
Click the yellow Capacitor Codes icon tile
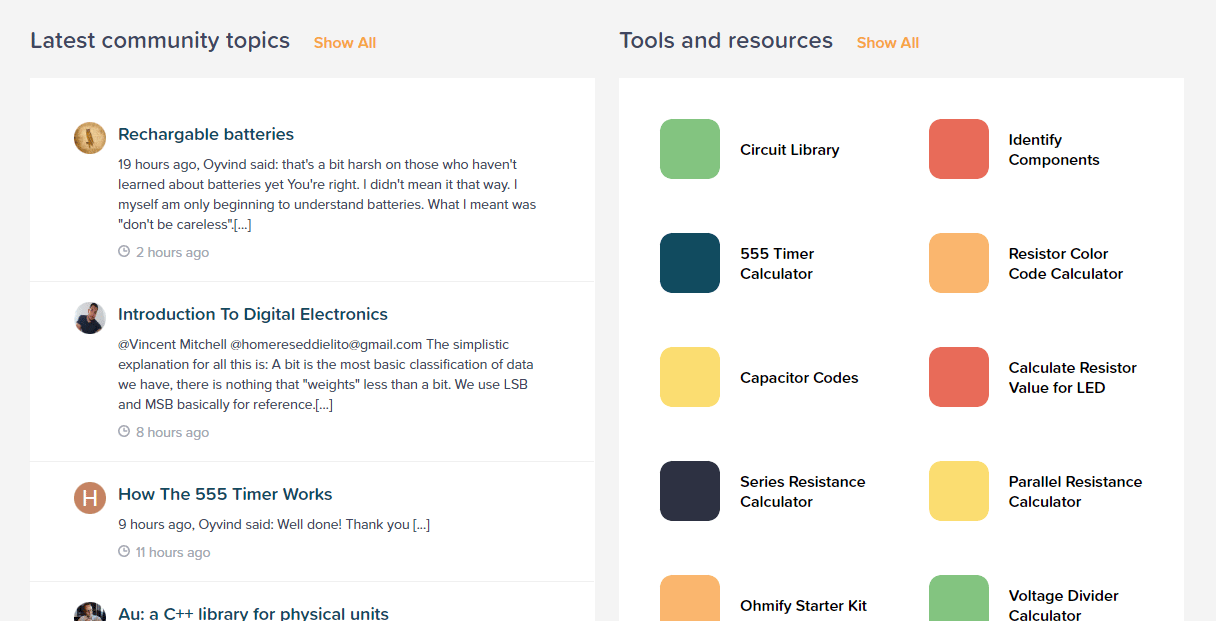click(x=689, y=377)
